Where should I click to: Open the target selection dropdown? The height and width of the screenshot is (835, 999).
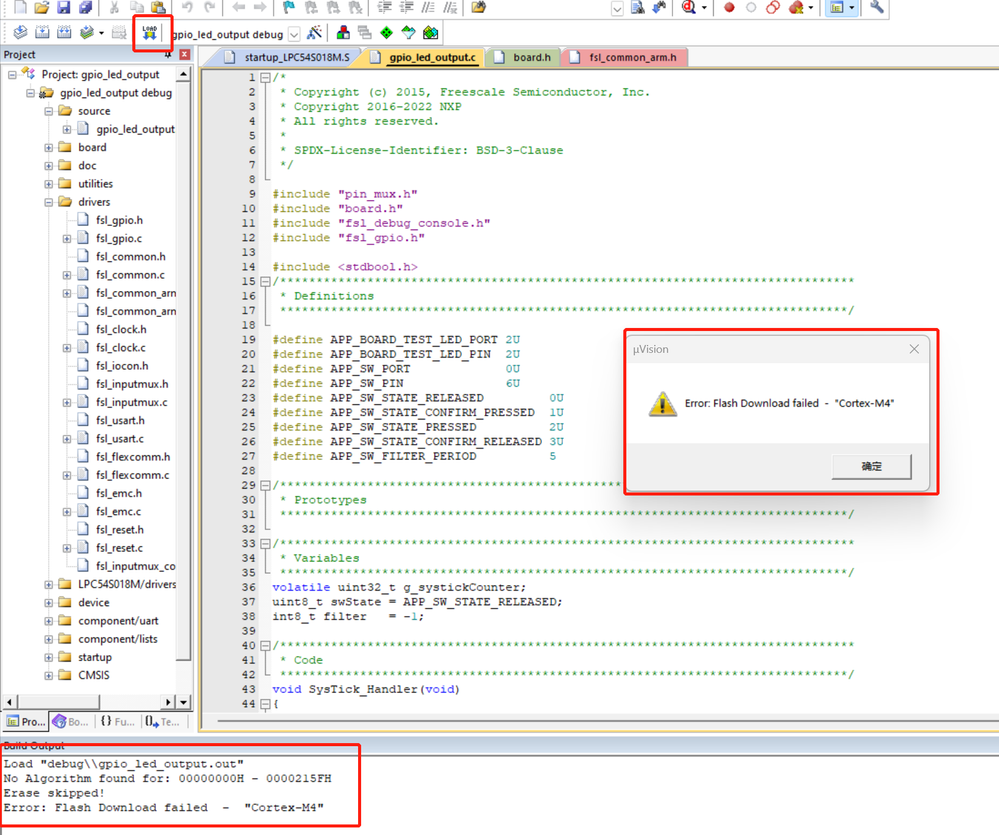pyautogui.click(x=294, y=34)
